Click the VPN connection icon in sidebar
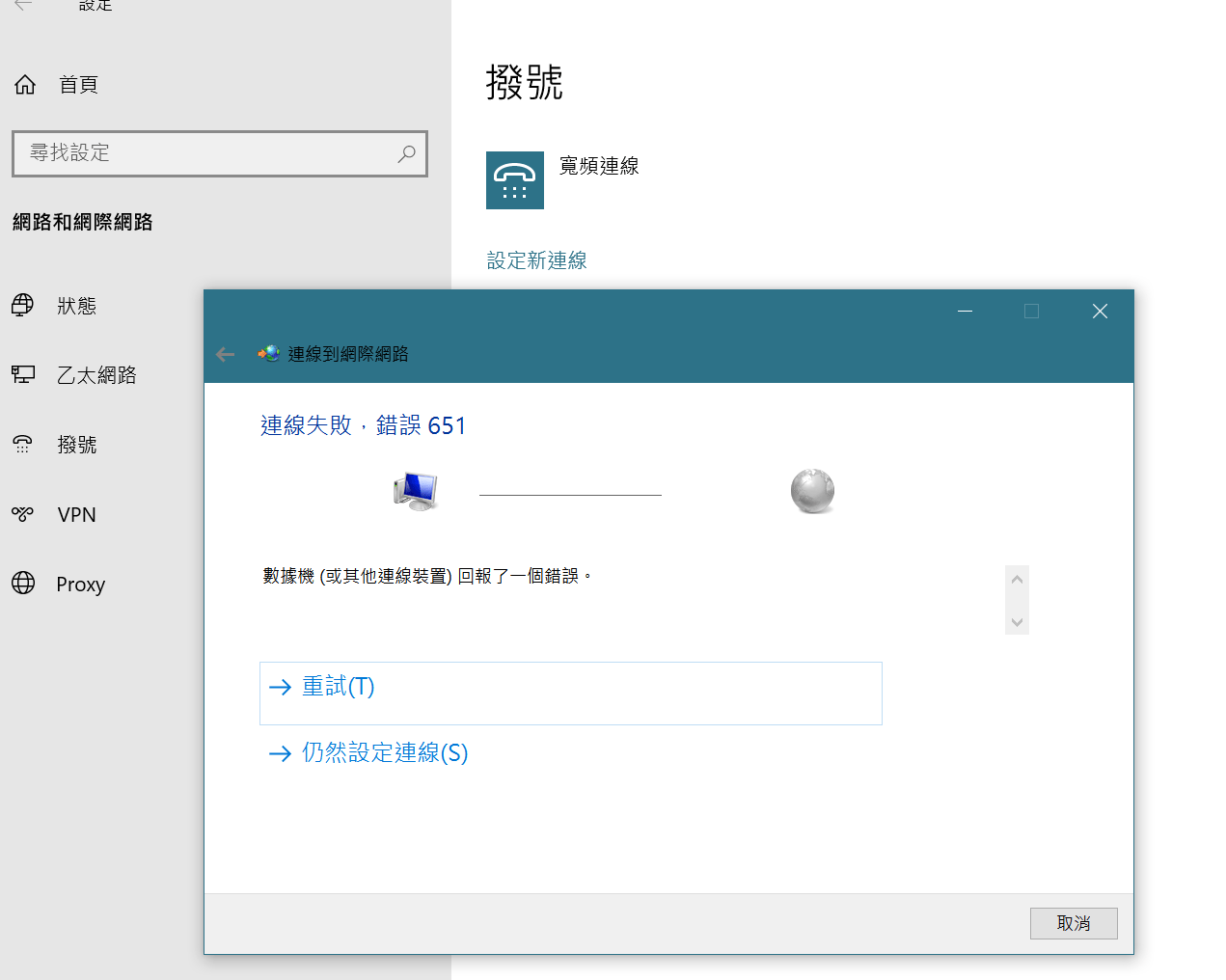The height and width of the screenshot is (980, 1226). coord(22,514)
